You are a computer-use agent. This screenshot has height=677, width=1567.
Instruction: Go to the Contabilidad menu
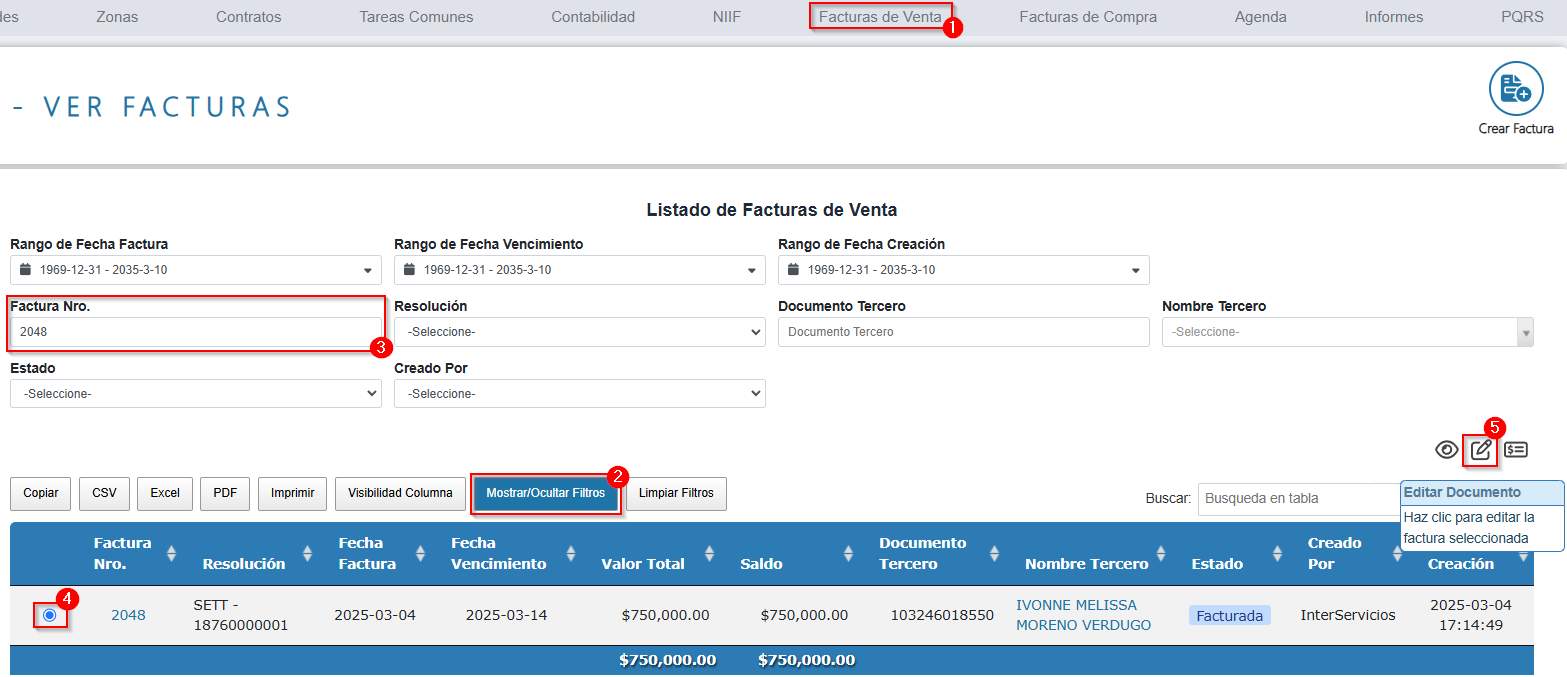(x=593, y=17)
